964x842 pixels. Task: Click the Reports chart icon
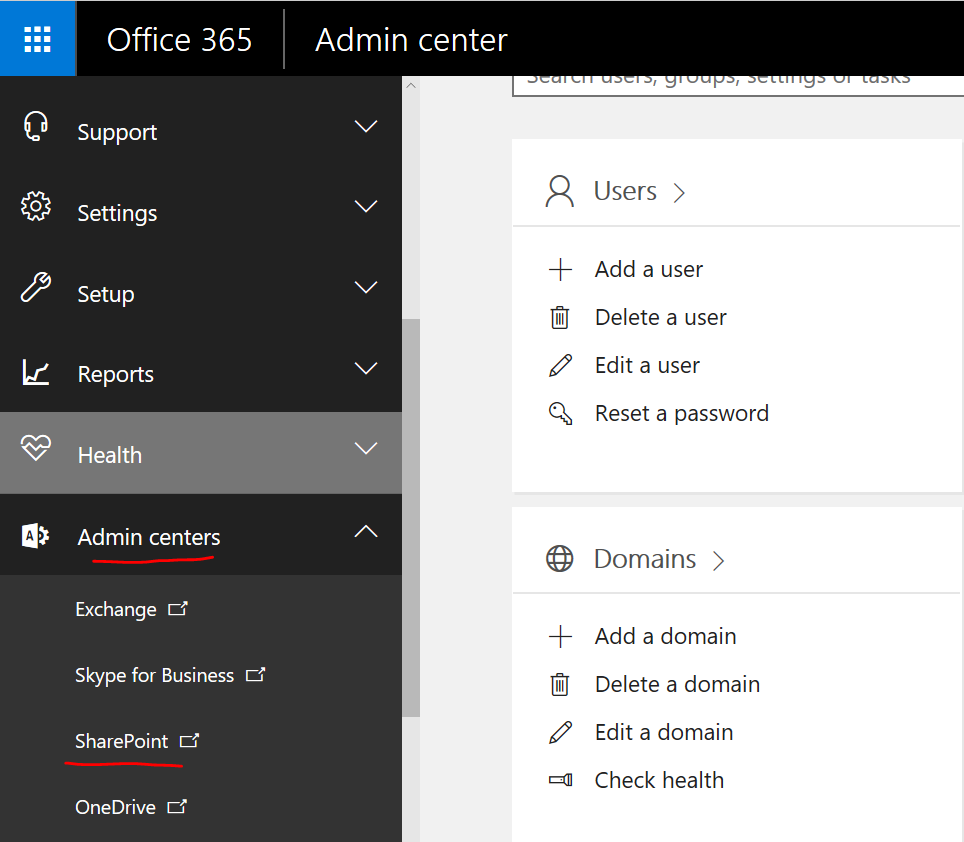36,371
